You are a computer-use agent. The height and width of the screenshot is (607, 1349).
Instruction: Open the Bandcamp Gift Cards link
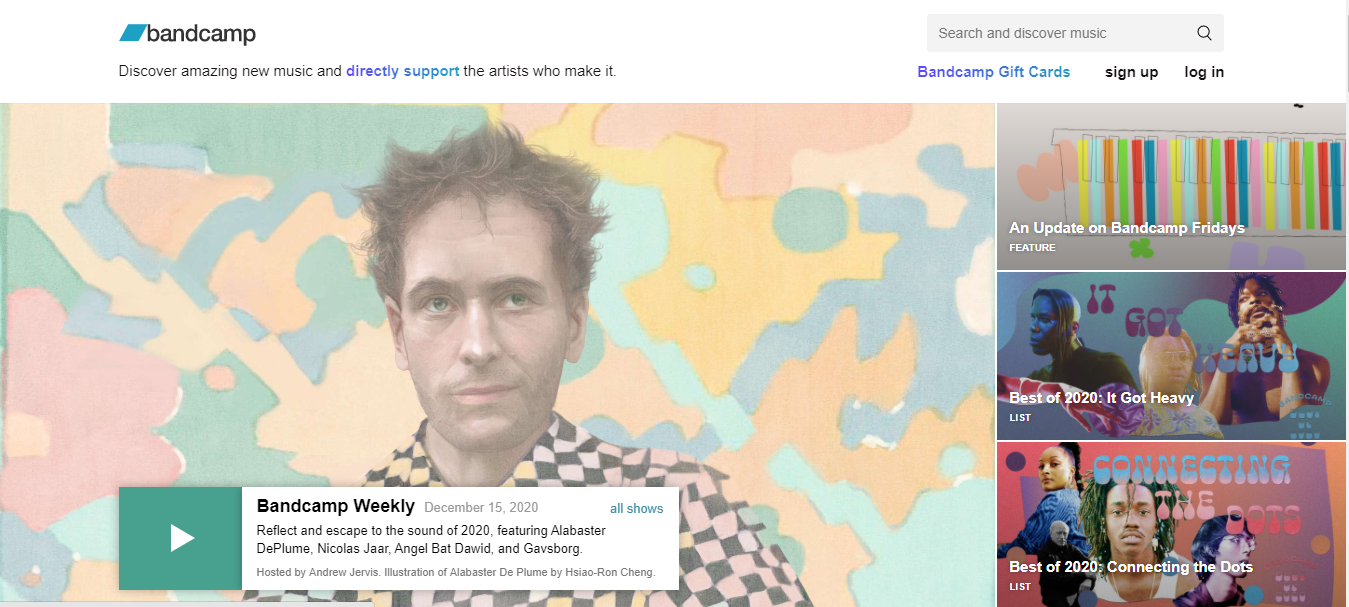[993, 72]
